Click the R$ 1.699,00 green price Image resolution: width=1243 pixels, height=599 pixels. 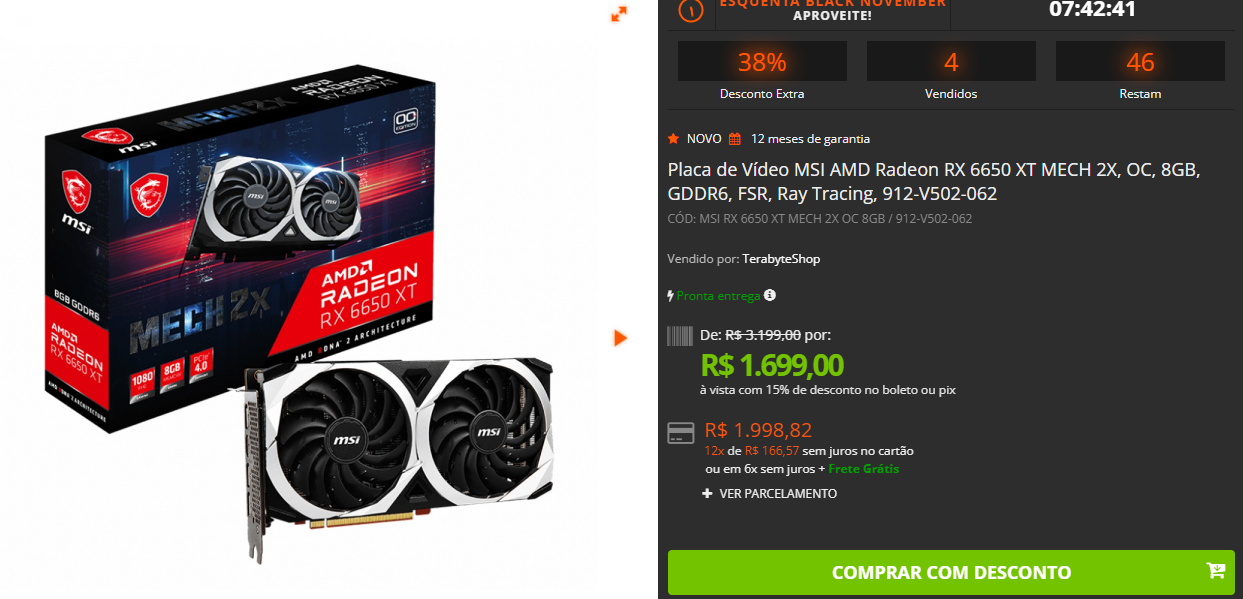[x=772, y=365]
